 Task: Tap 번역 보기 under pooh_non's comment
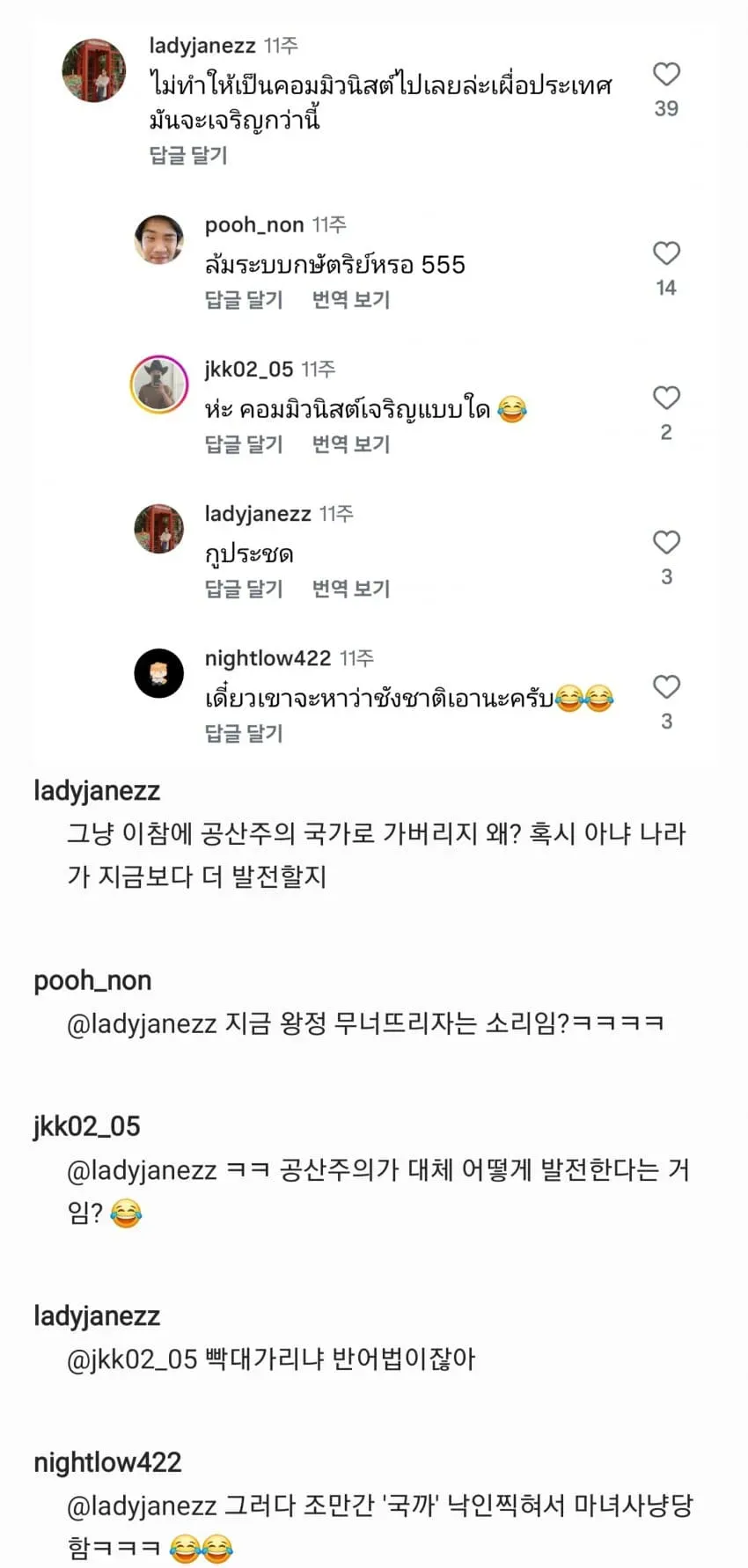[x=351, y=299]
